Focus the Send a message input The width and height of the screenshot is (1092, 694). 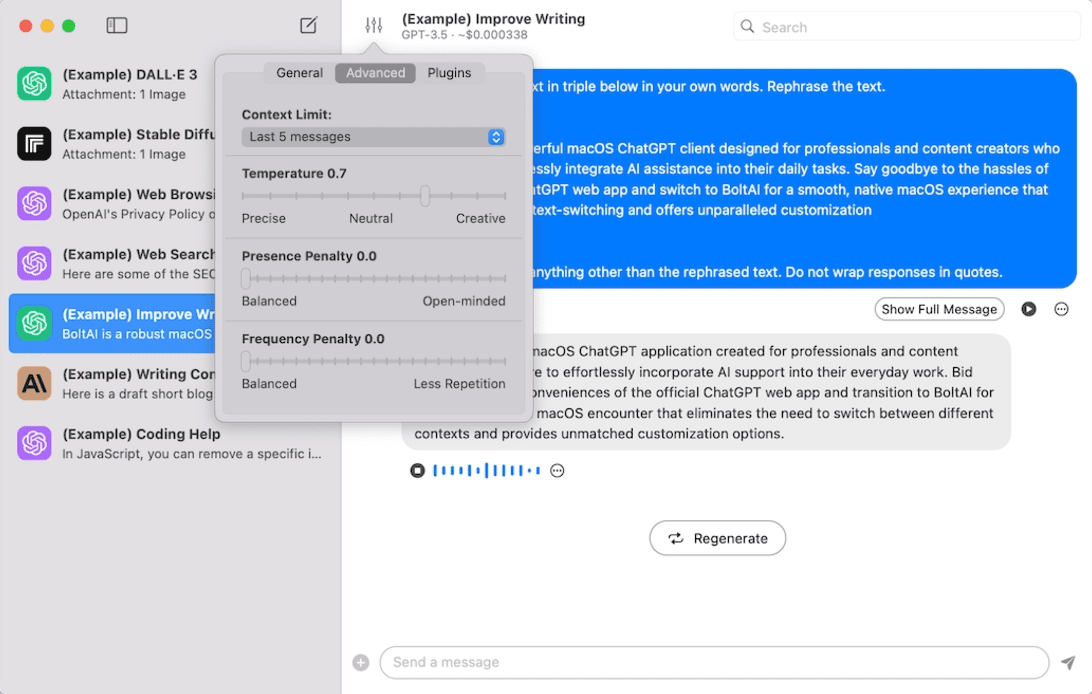714,663
